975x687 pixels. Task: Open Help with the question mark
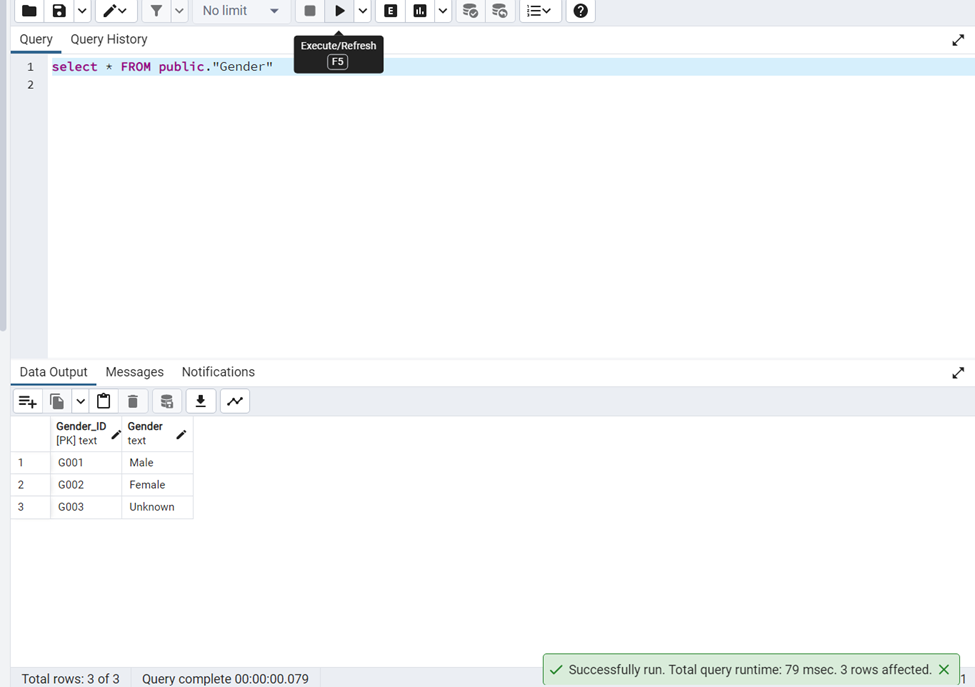coord(581,11)
